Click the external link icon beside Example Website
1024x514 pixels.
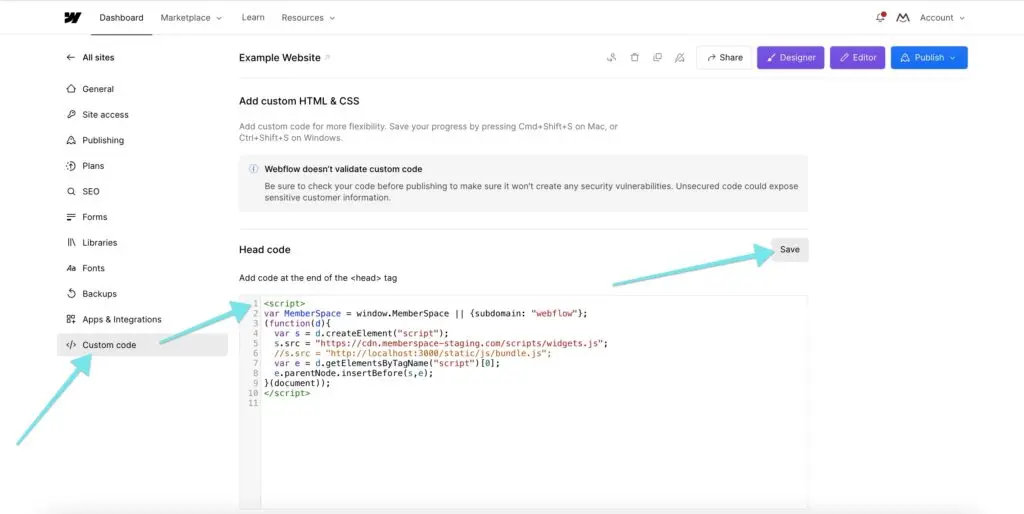point(328,57)
